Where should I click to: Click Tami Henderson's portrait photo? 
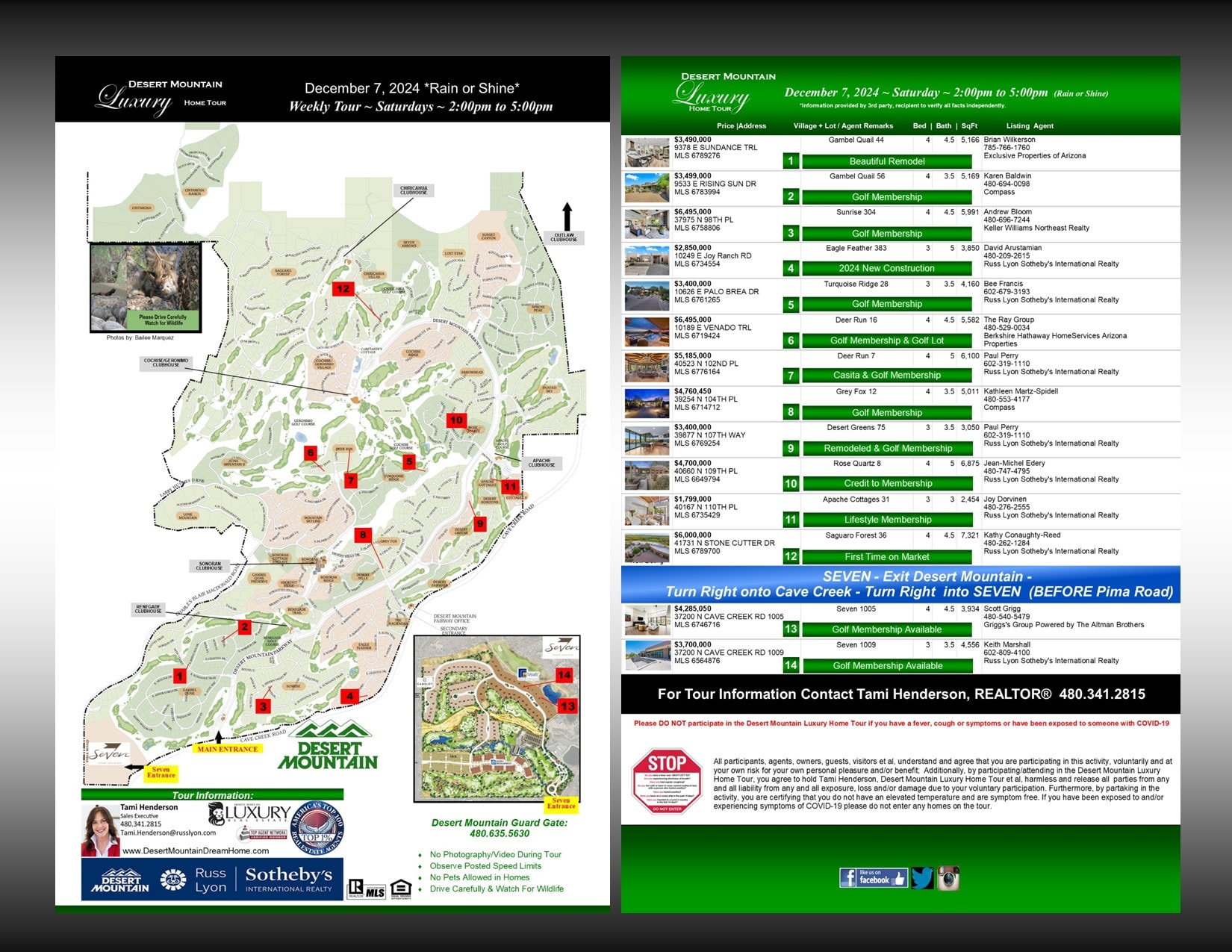[100, 831]
